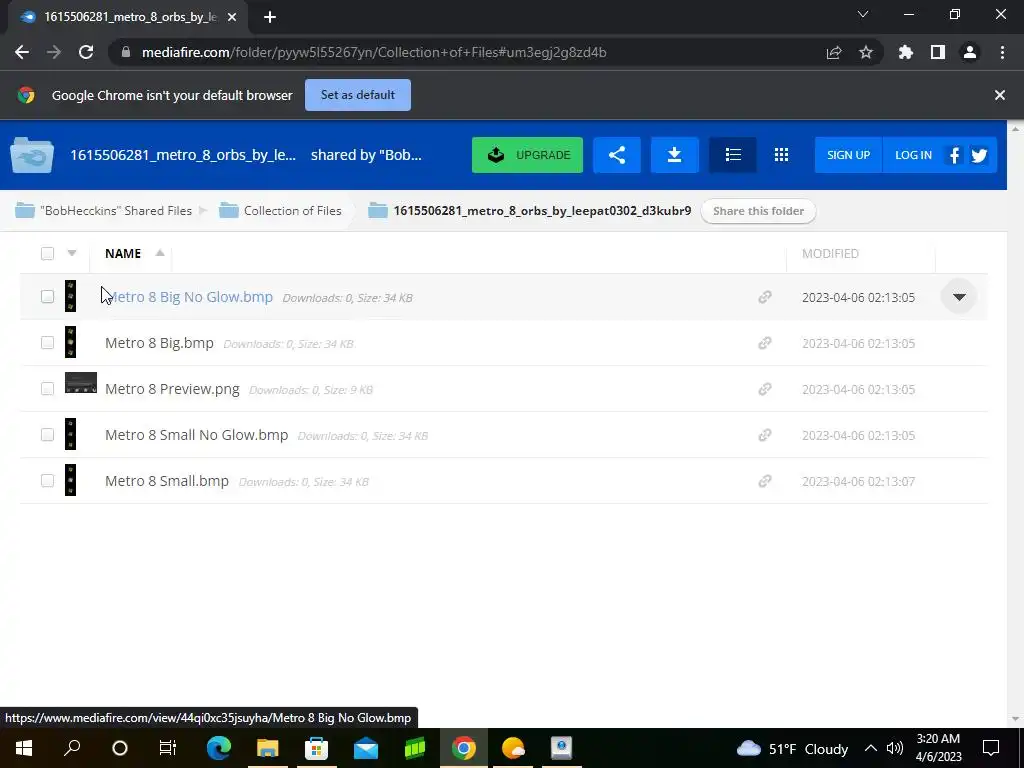Check Metro 8 Big No Glow.bmp checkbox
The image size is (1024, 768).
click(47, 296)
